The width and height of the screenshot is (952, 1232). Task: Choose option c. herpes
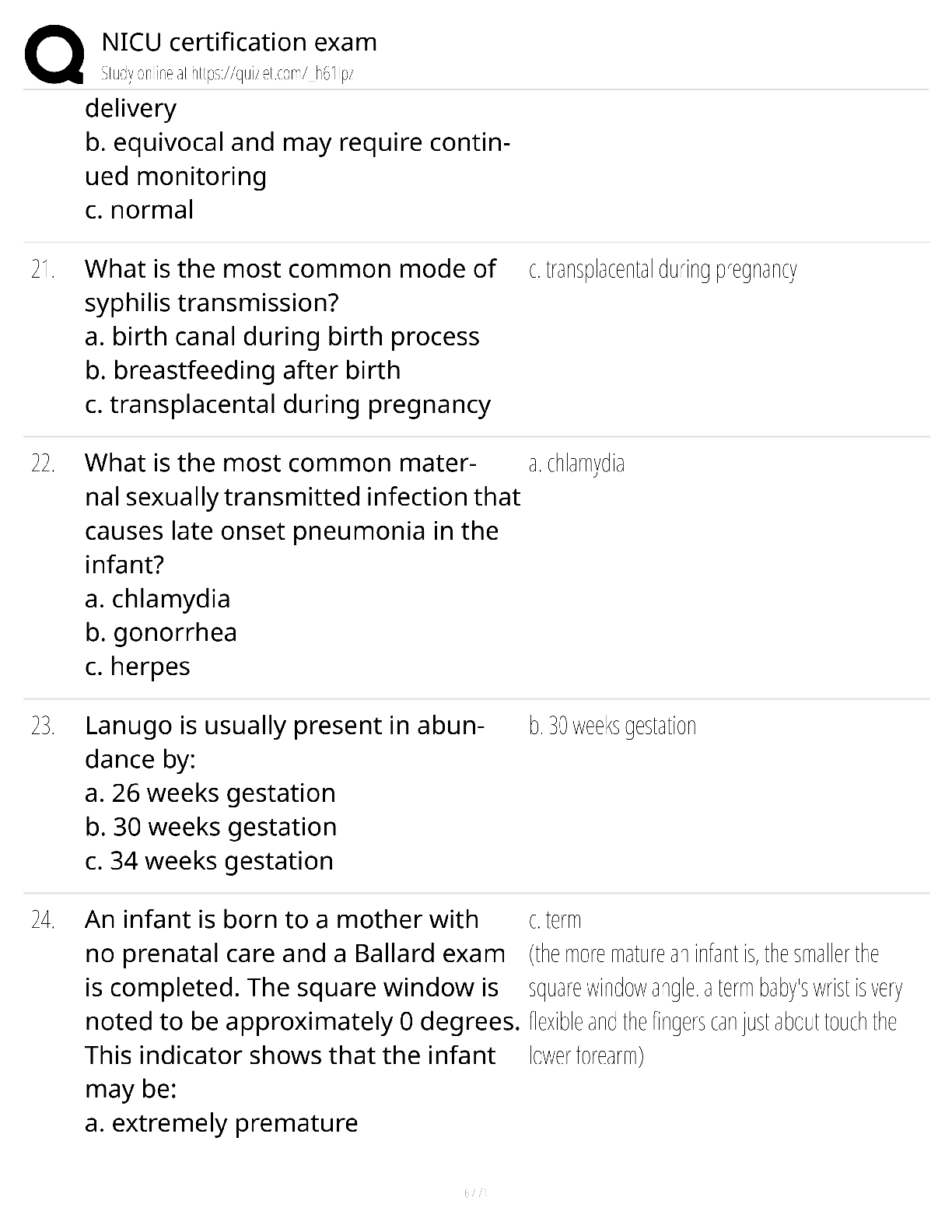[x=138, y=667]
